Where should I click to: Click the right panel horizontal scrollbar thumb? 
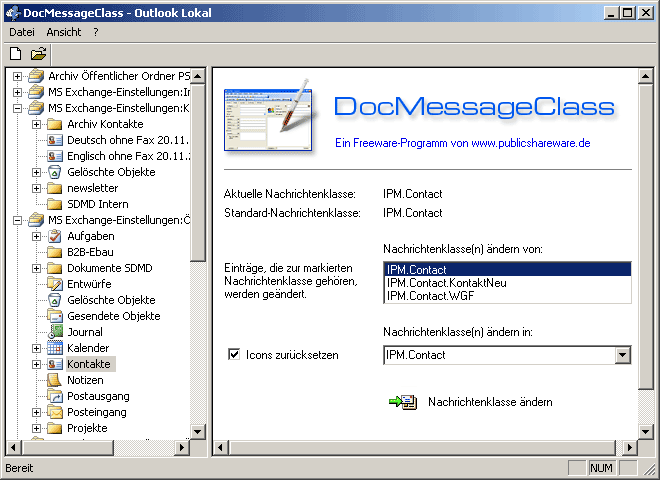422,447
